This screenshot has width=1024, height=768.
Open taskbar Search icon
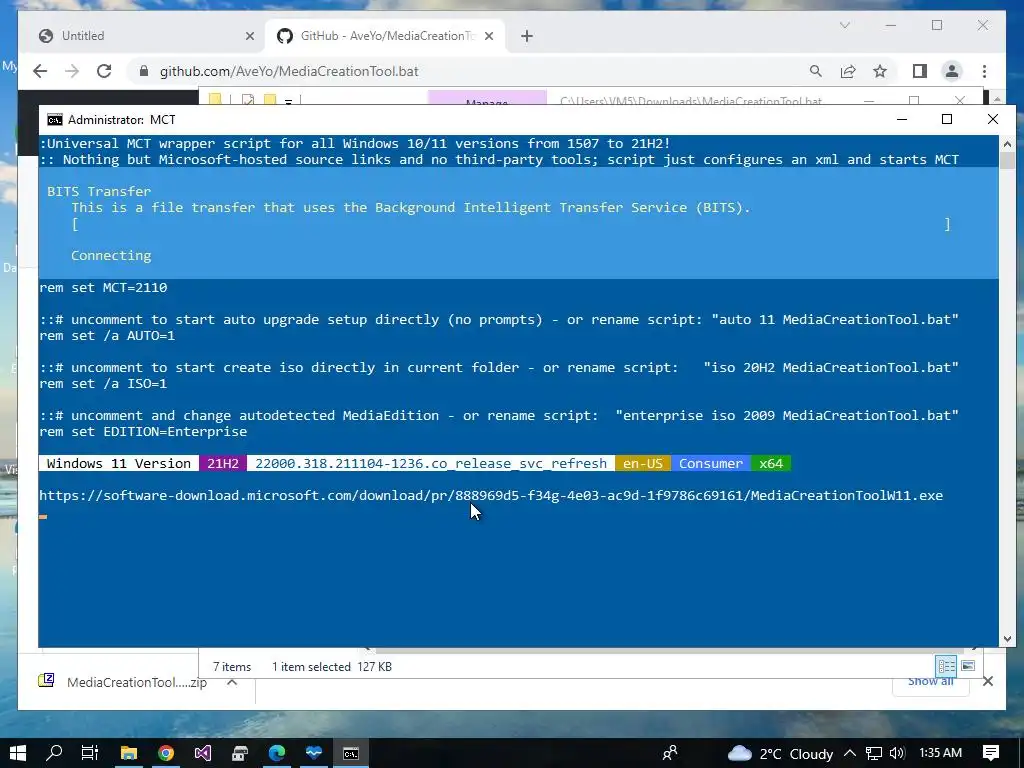54,753
